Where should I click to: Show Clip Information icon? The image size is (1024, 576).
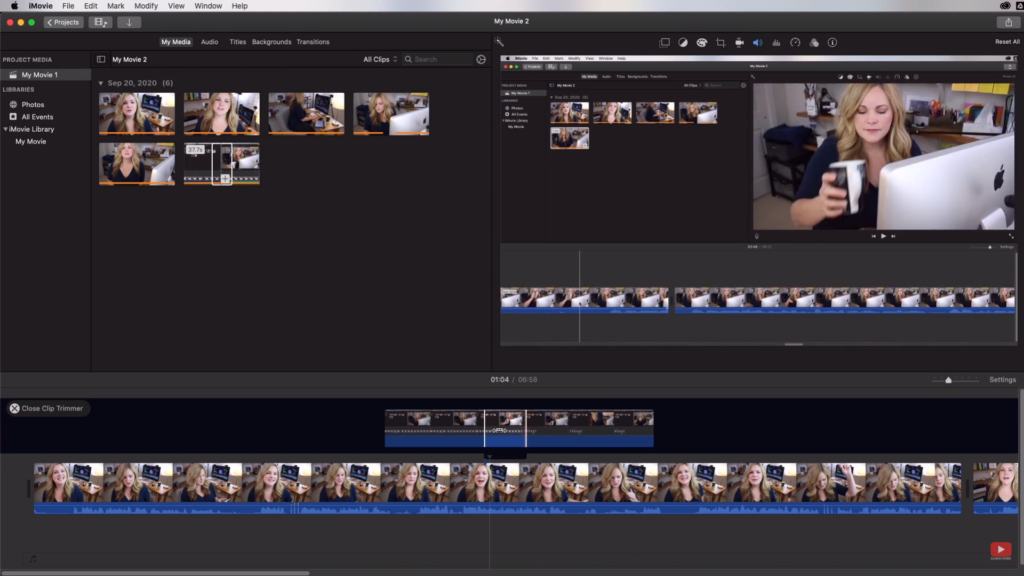832,42
